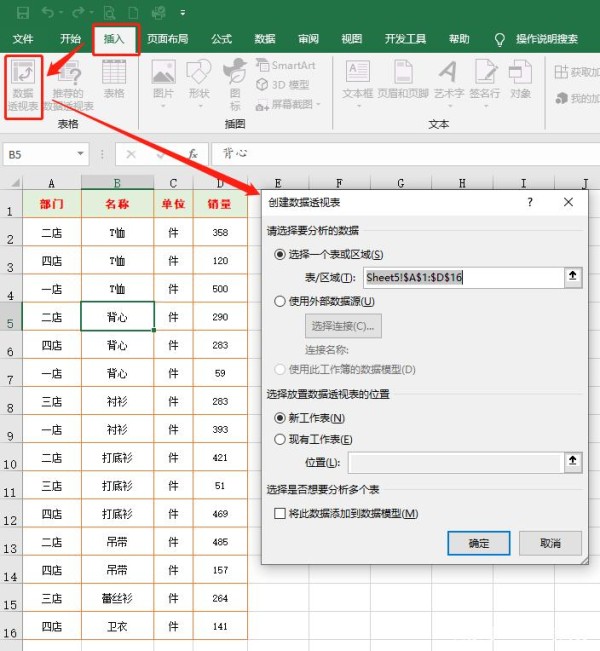Image resolution: width=600 pixels, height=651 pixels.
Task: Open Header and Footer (页眉和页脚)
Action: click(403, 80)
